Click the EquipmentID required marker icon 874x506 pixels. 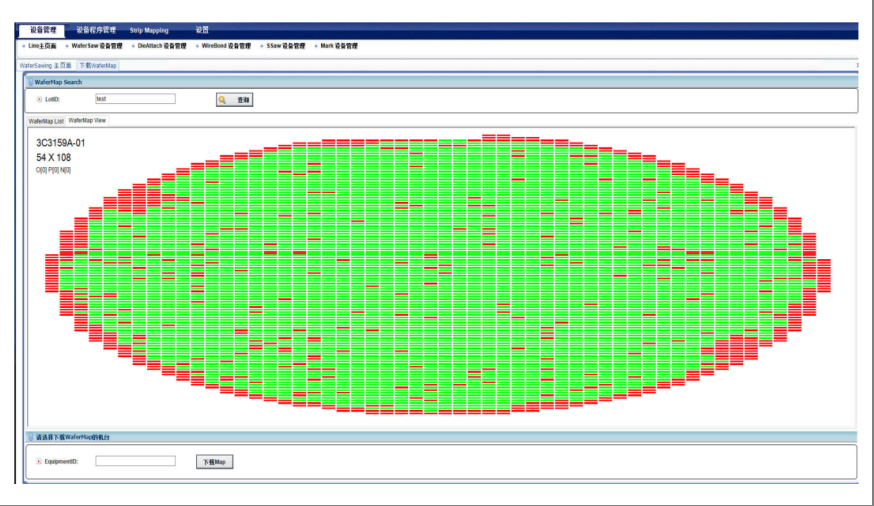click(38, 461)
